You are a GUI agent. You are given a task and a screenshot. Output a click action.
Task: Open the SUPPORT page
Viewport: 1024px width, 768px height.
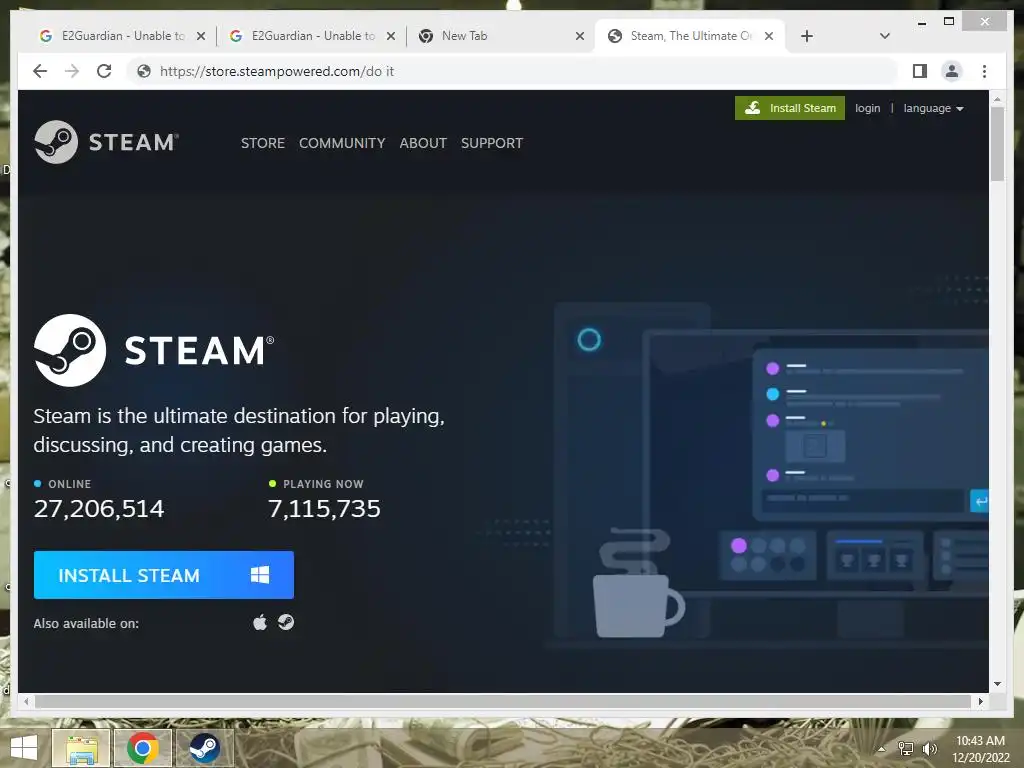492,143
